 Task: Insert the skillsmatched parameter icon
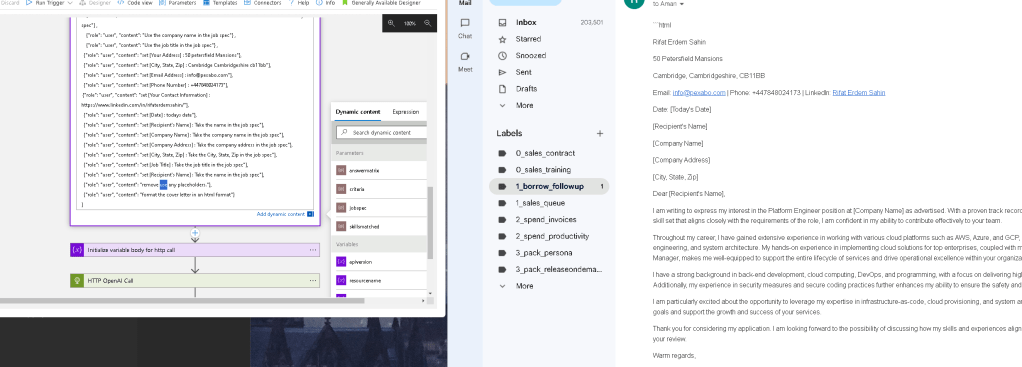[x=341, y=226]
